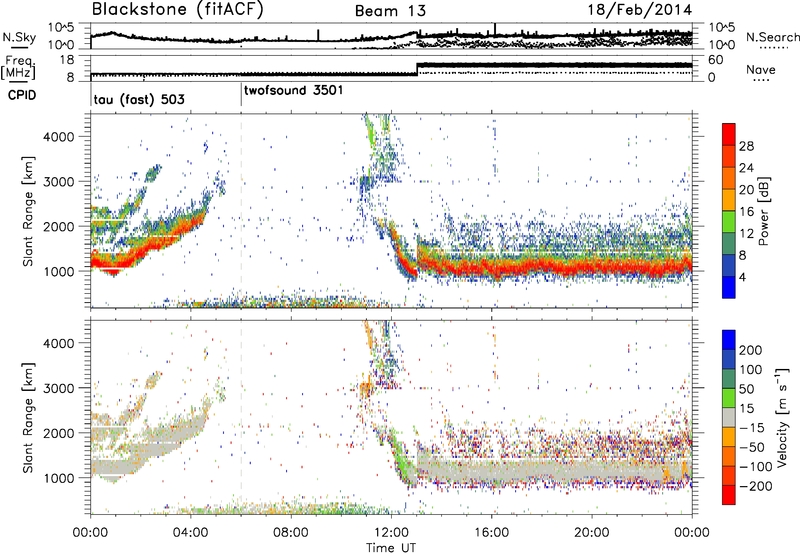Image resolution: width=800 pixels, height=554 pixels.
Task: Click the 'Time UT' axis title
Action: 391,547
